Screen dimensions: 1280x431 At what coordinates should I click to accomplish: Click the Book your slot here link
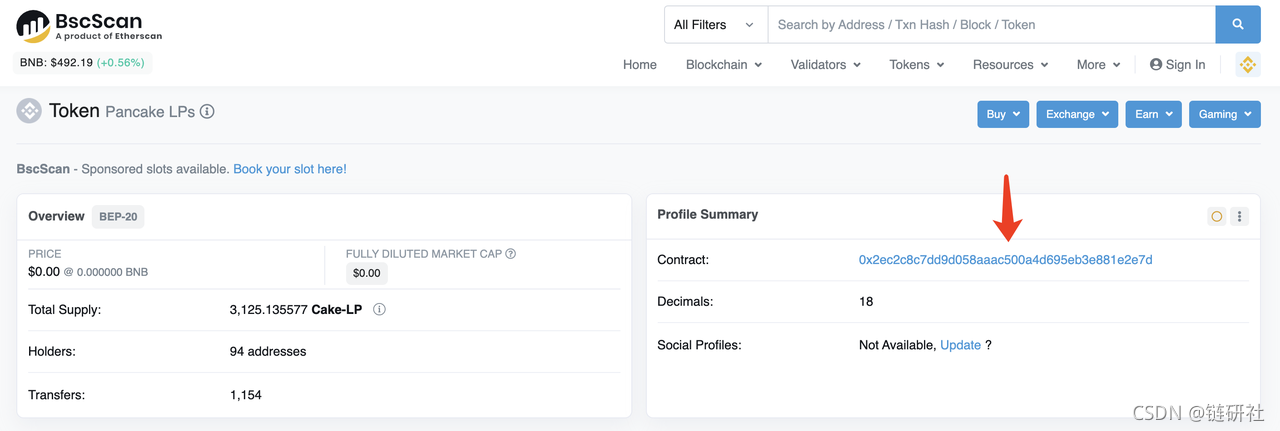(x=290, y=169)
